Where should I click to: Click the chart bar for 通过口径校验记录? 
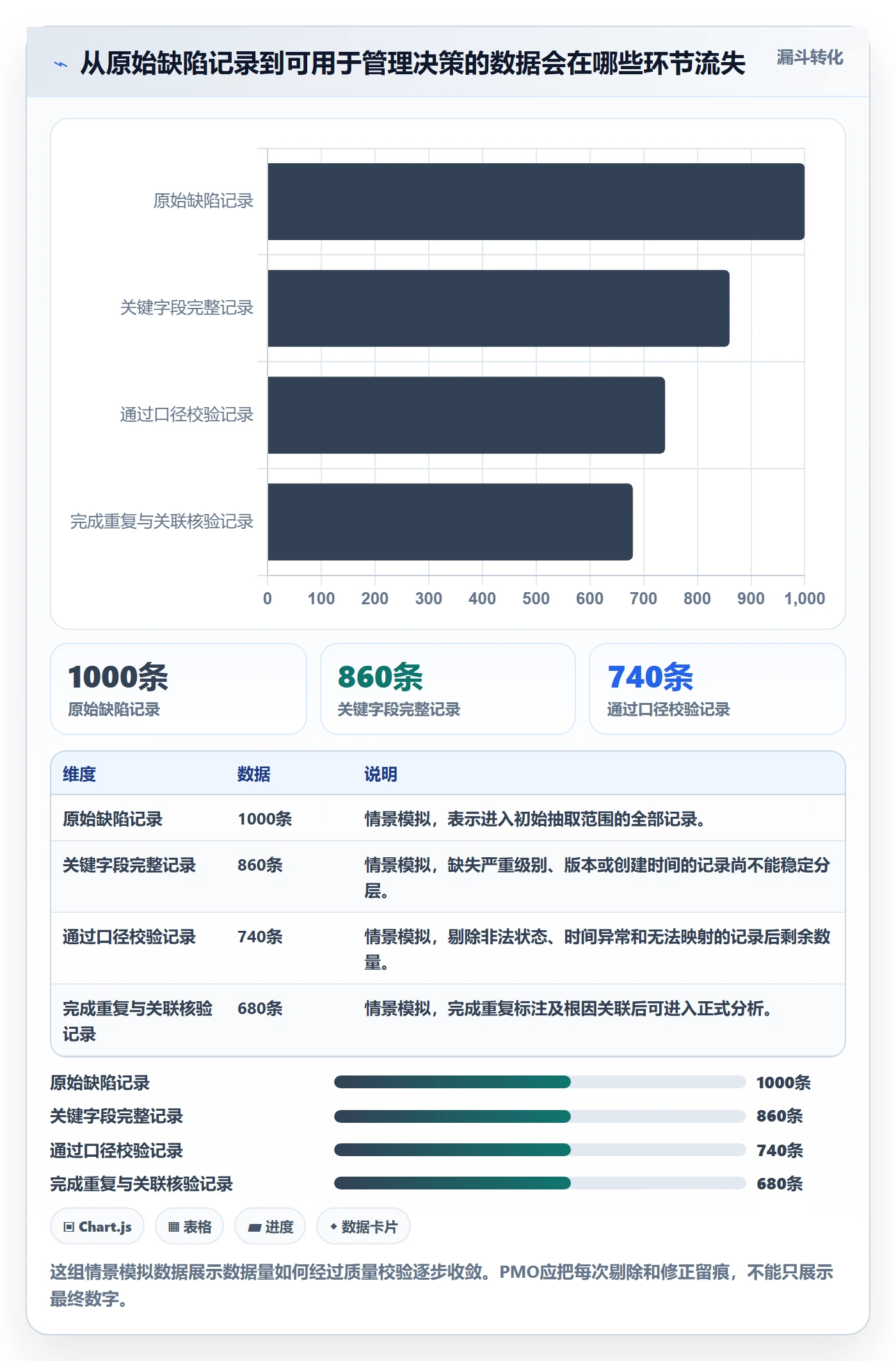tap(467, 415)
